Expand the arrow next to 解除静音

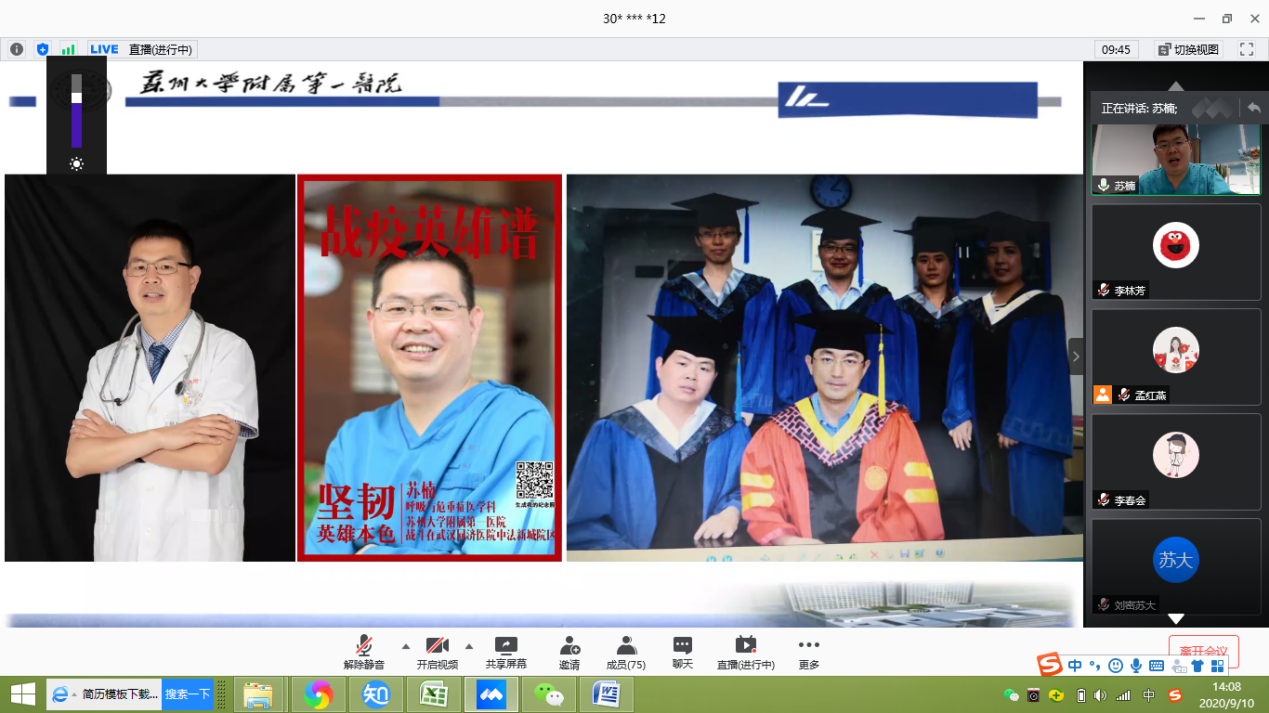[x=405, y=647]
